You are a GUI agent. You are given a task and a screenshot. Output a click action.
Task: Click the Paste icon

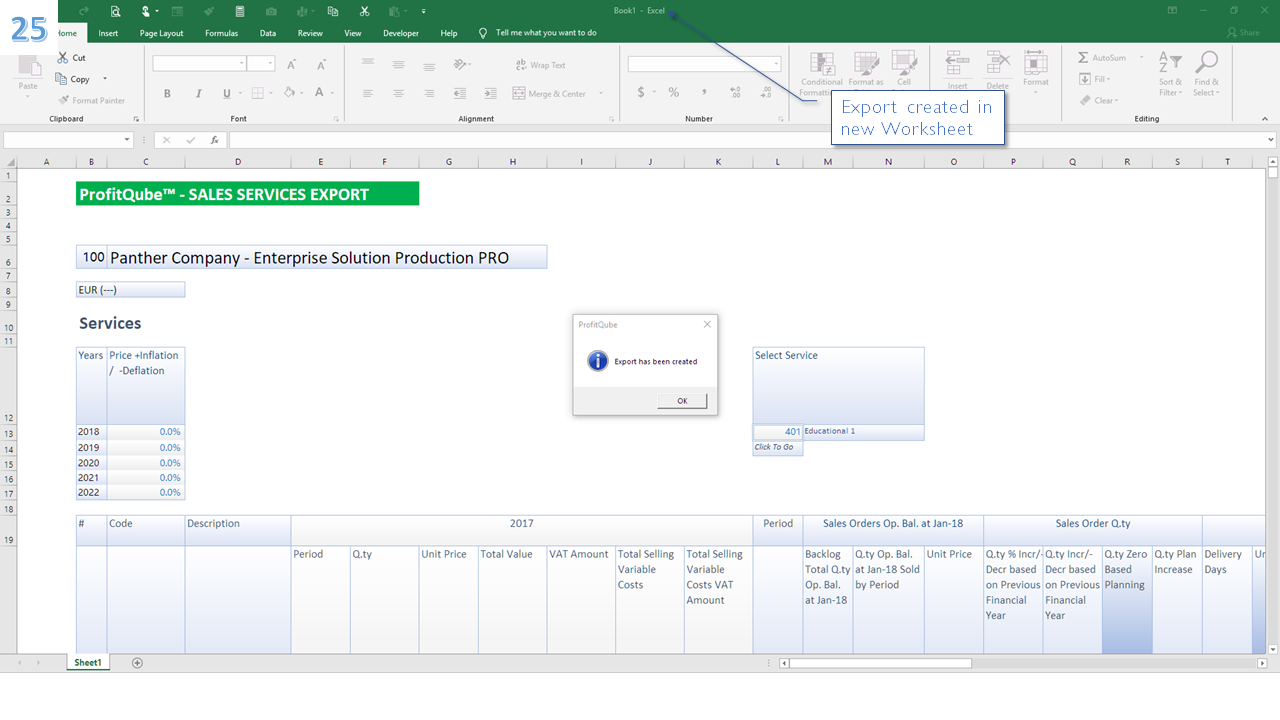pos(28,67)
